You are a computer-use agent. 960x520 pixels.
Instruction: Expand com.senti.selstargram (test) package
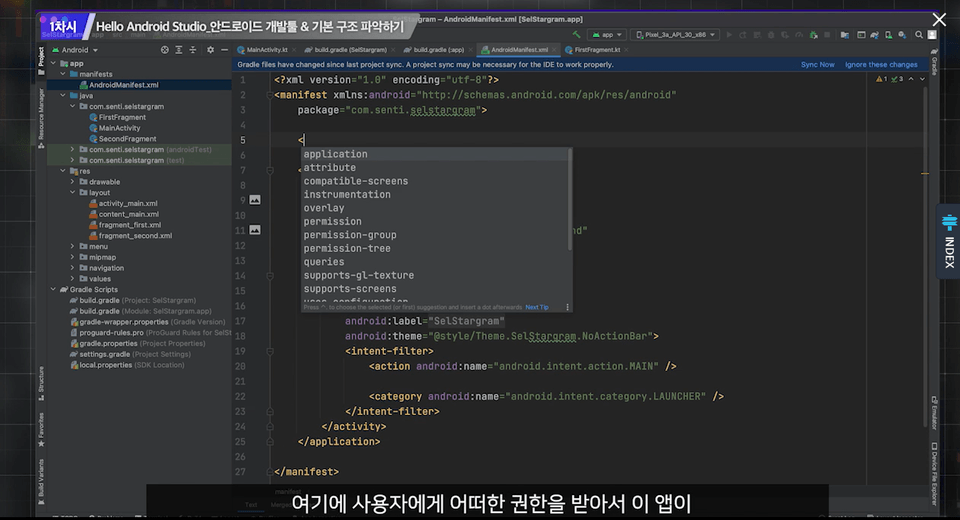click(x=72, y=160)
